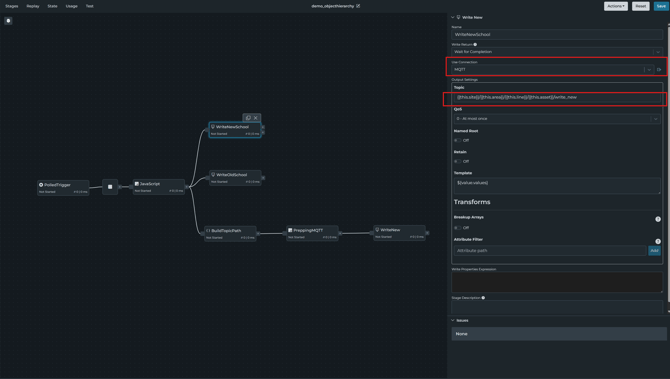This screenshot has height=379, width=670.
Task: Click the output port of WriteOldSchool
Action: coord(263,178)
